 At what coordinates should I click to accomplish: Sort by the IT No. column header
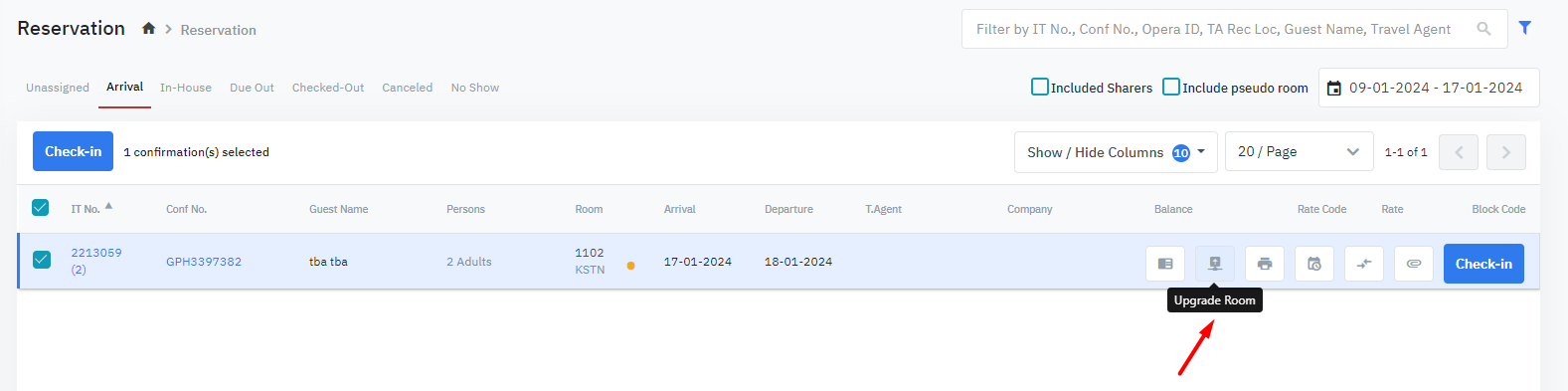pyautogui.click(x=86, y=209)
